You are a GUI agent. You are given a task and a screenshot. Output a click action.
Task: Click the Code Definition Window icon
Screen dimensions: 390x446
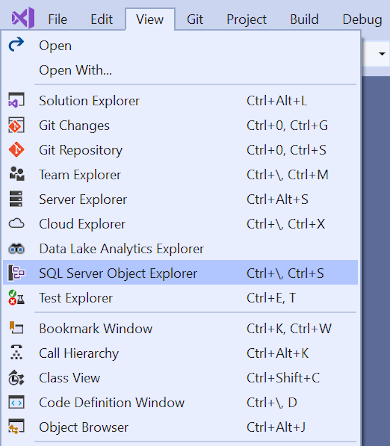[16, 402]
